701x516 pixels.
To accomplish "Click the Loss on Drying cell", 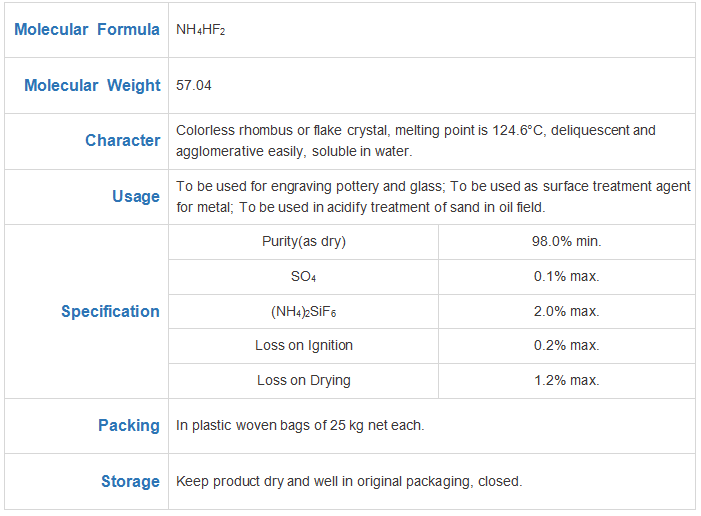I will click(x=304, y=380).
